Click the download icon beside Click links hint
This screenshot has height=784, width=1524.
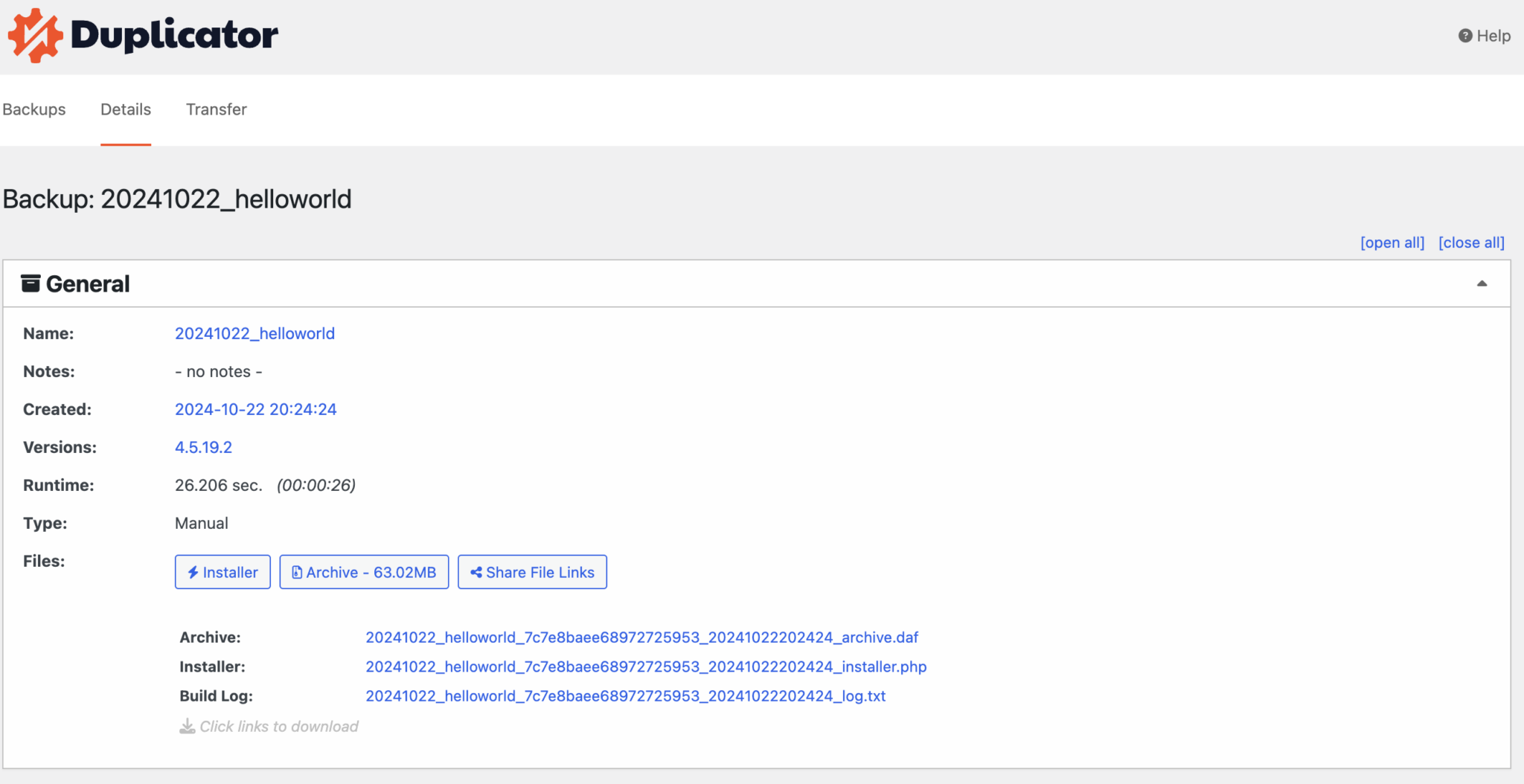(x=188, y=726)
